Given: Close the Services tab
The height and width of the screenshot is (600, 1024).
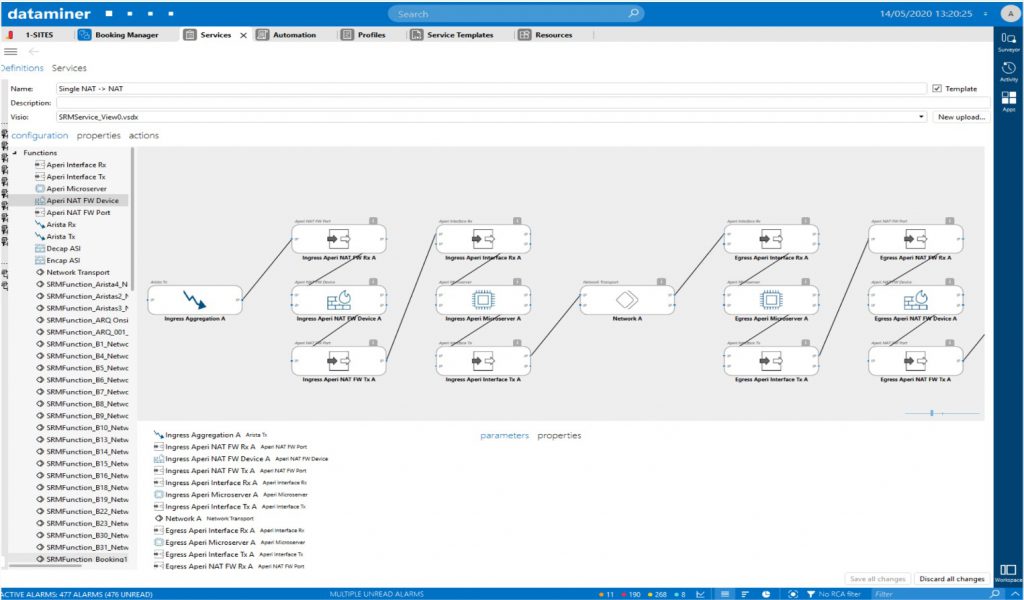Looking at the screenshot, I should 244,35.
